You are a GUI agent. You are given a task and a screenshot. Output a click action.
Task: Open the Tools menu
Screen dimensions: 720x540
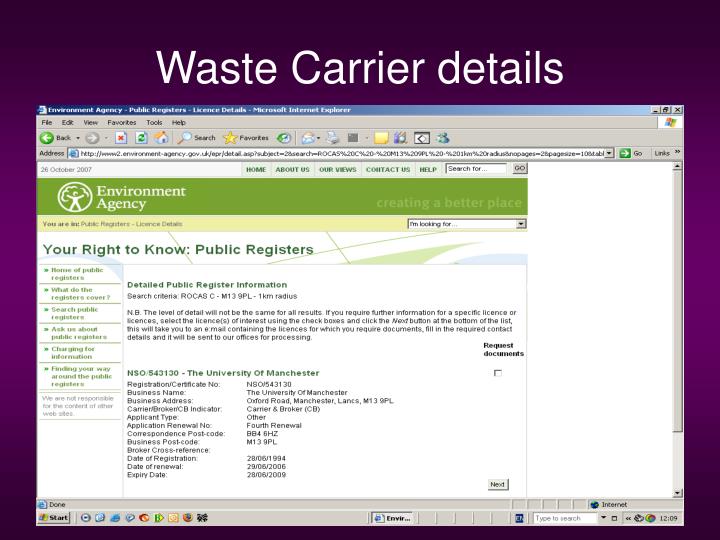coord(154,123)
